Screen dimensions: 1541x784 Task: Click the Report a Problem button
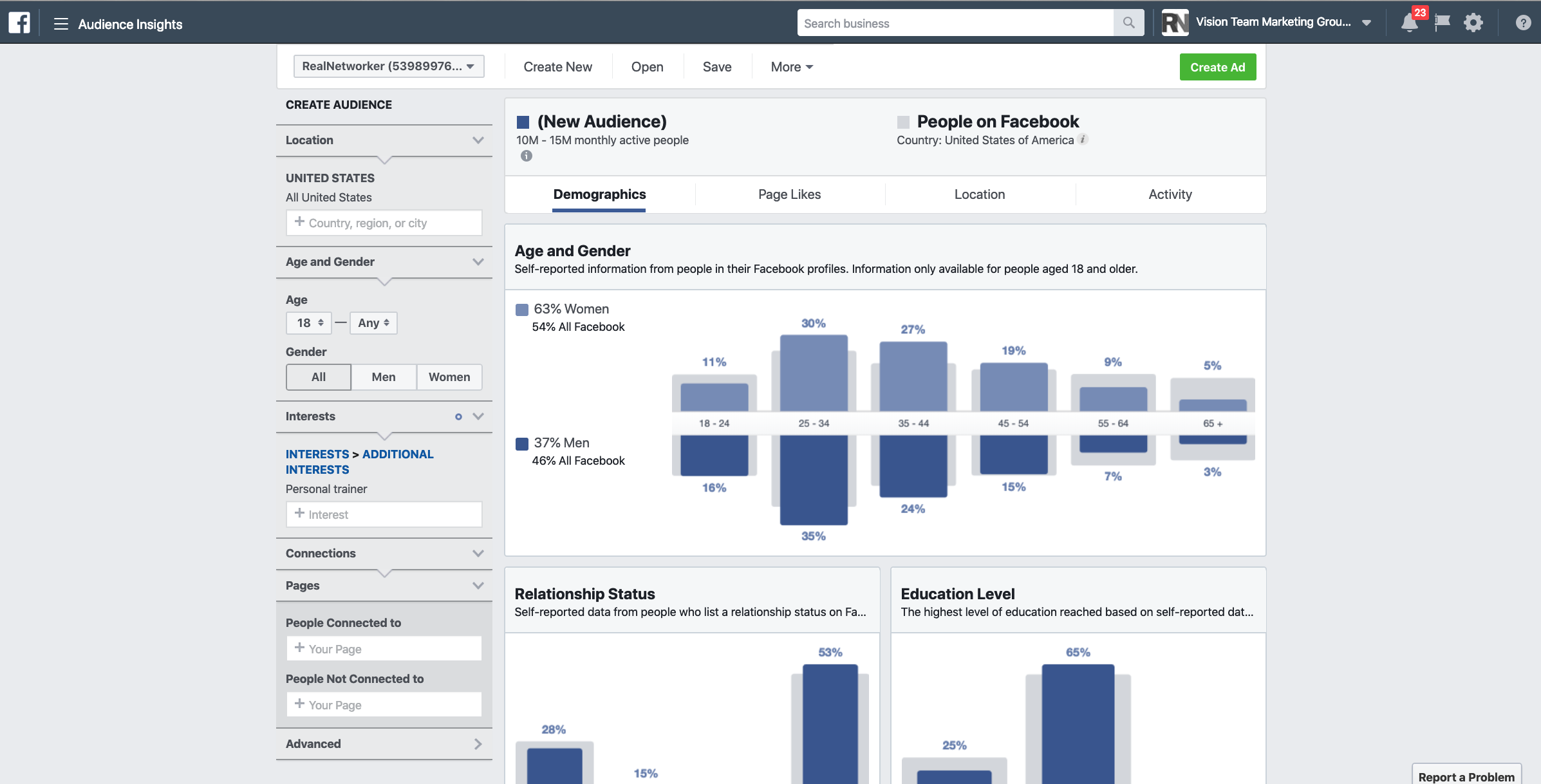pyautogui.click(x=1466, y=776)
